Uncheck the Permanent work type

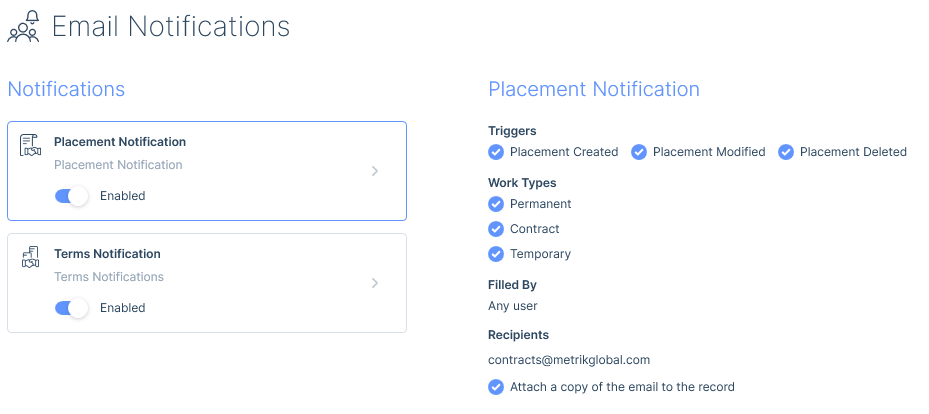[x=496, y=204]
